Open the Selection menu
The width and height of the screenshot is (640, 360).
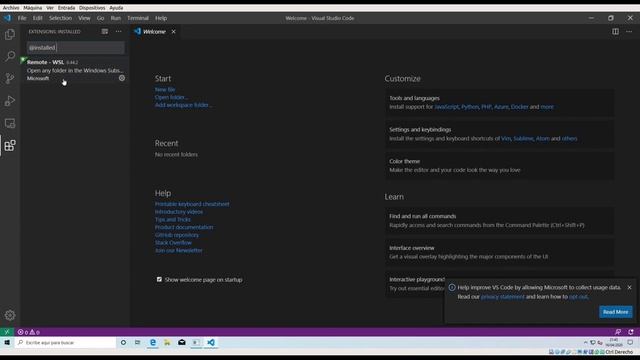(60, 18)
